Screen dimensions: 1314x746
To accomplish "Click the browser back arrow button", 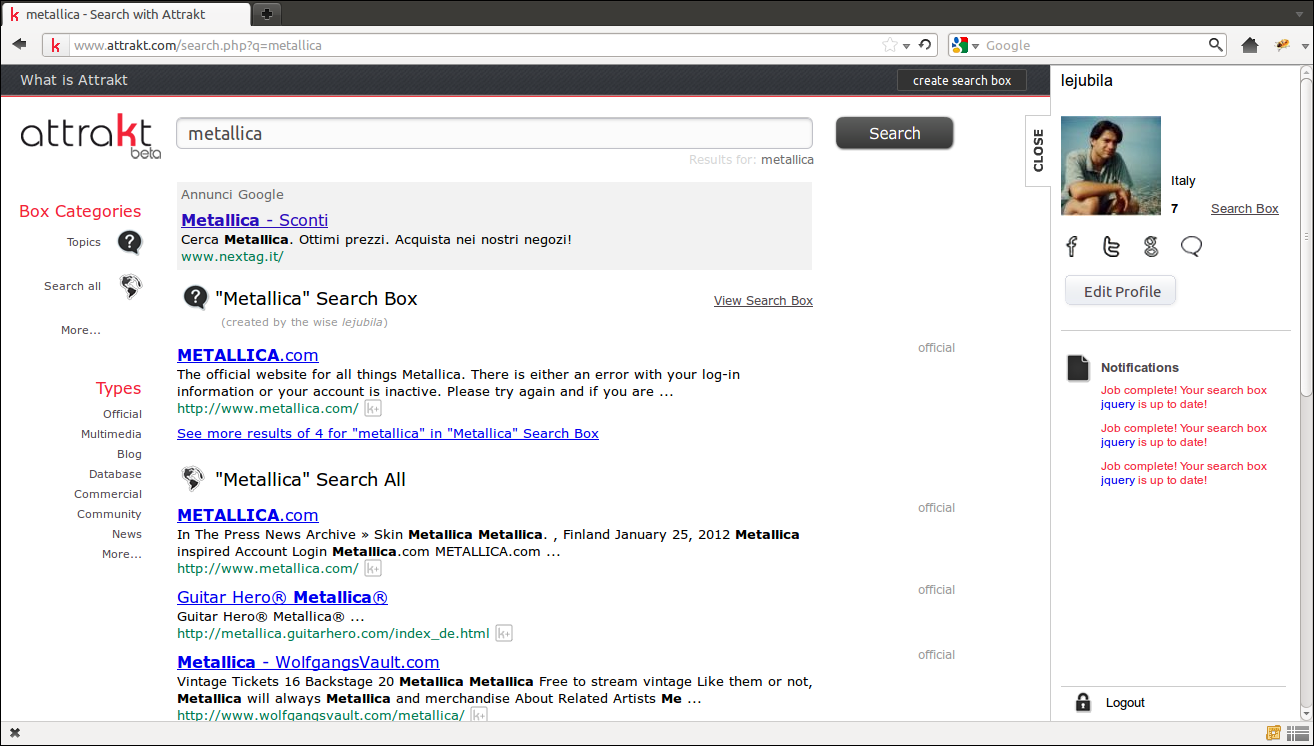I will [x=19, y=45].
